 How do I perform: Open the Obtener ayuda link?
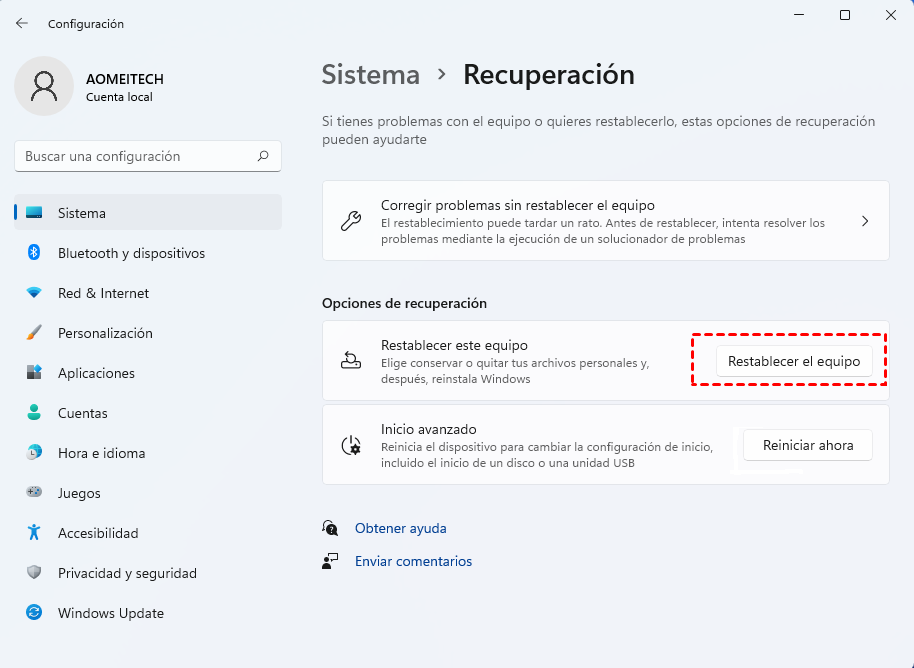coord(400,528)
